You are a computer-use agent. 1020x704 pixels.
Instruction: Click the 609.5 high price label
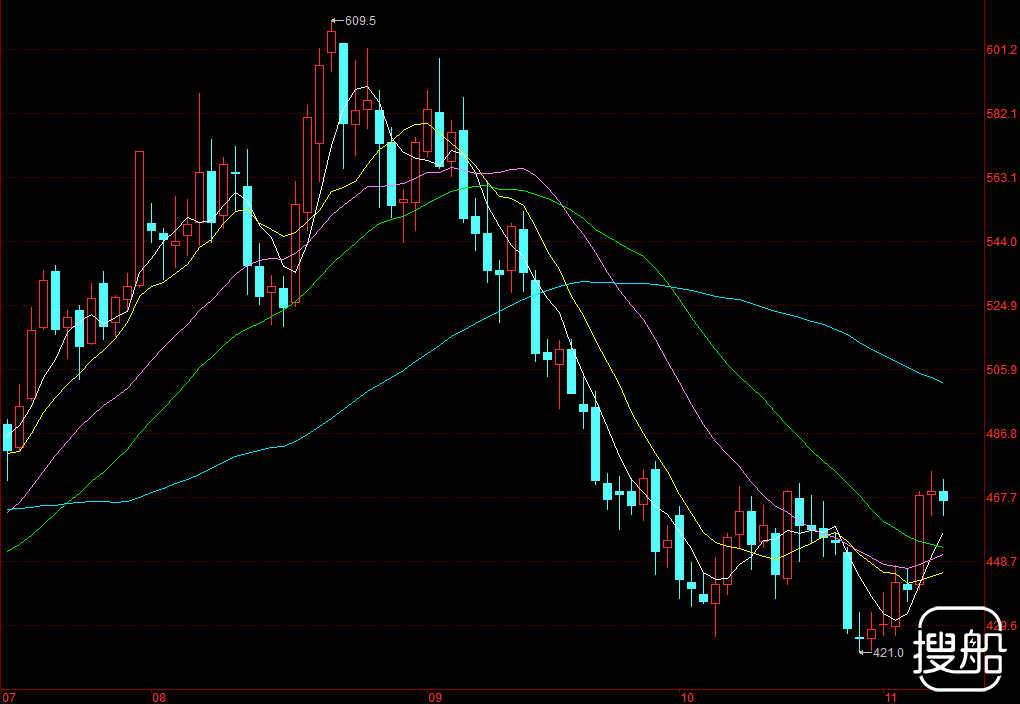[x=360, y=21]
